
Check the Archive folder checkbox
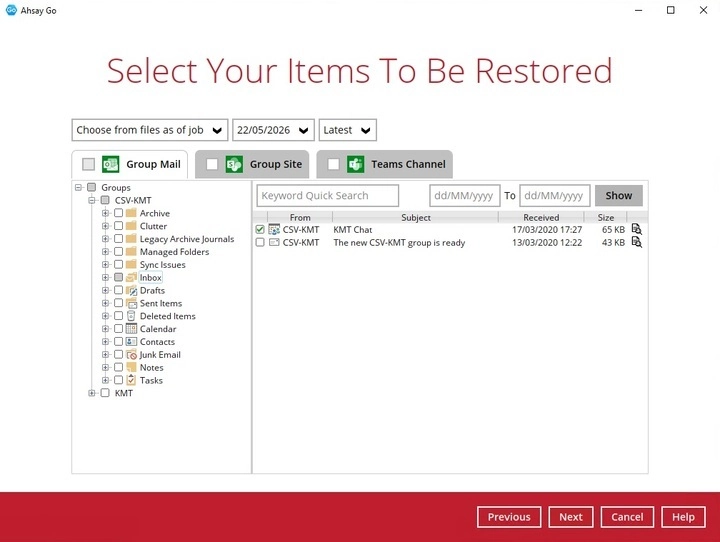coord(118,213)
